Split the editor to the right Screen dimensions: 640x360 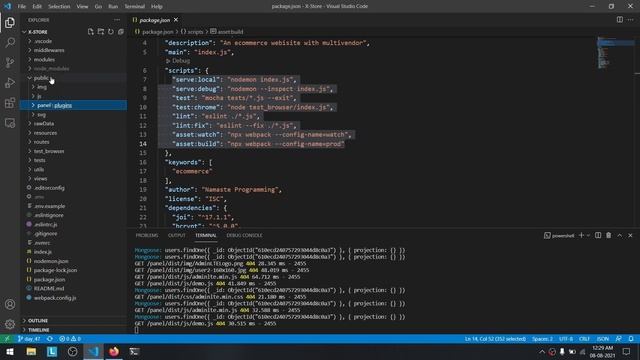tap(620, 20)
